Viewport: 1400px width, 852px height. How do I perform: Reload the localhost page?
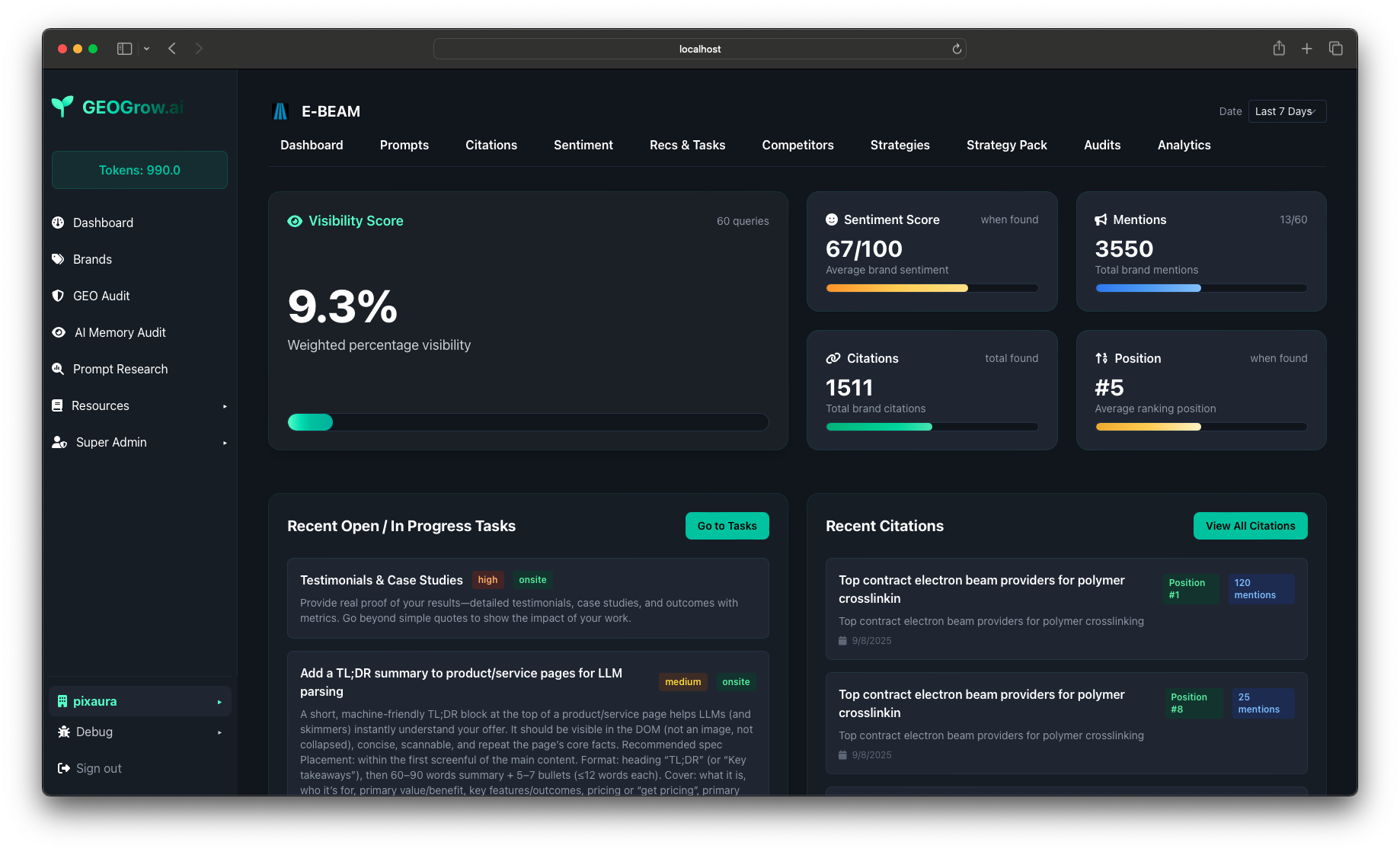click(x=957, y=49)
